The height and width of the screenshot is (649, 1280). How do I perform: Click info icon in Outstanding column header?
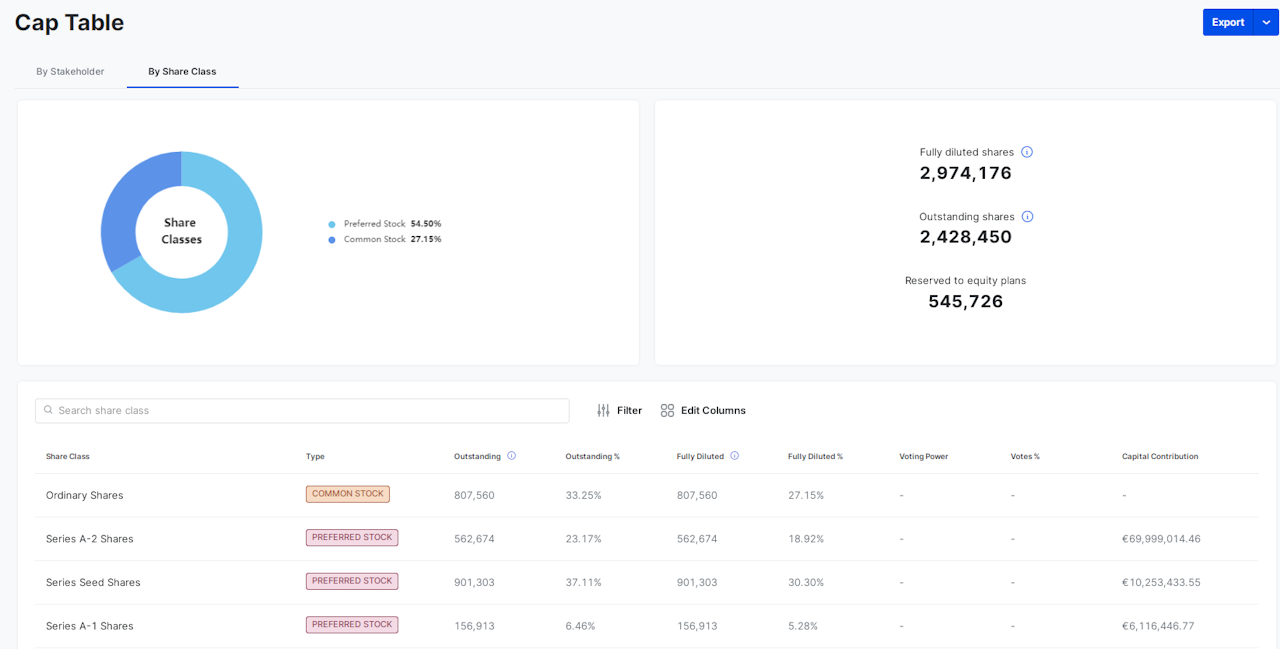tap(511, 456)
